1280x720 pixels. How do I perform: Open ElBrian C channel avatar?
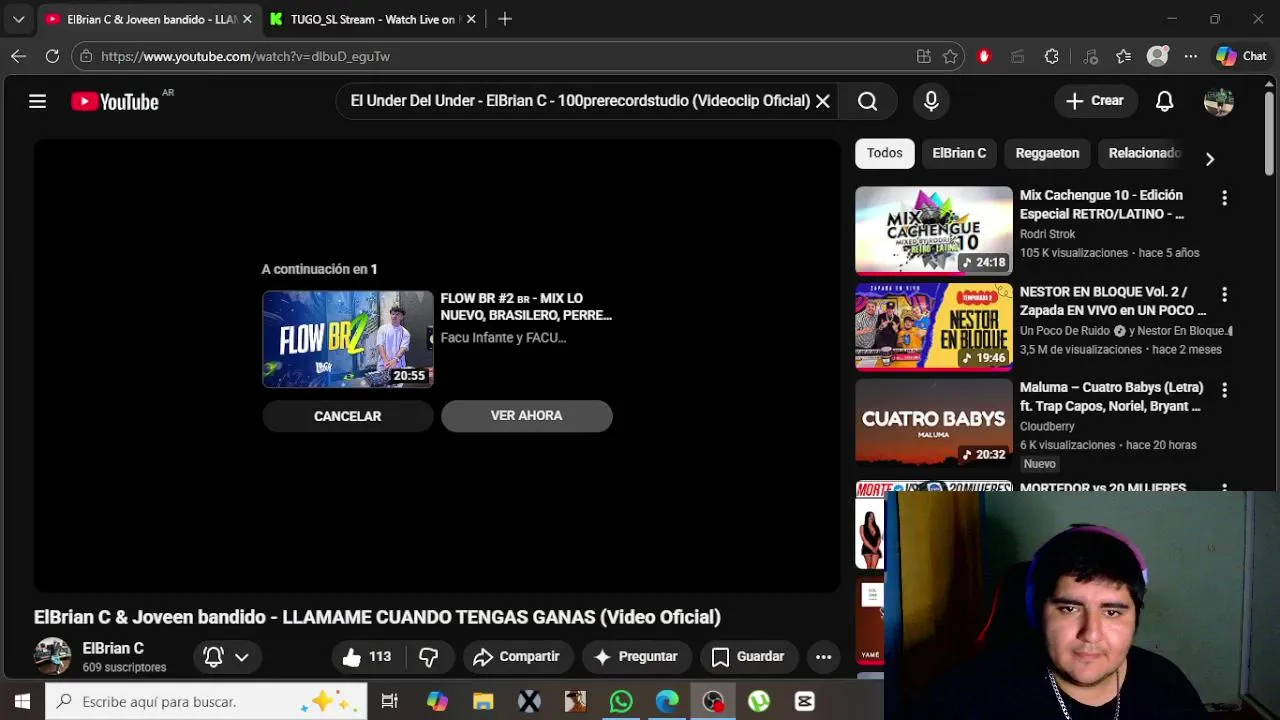click(52, 656)
